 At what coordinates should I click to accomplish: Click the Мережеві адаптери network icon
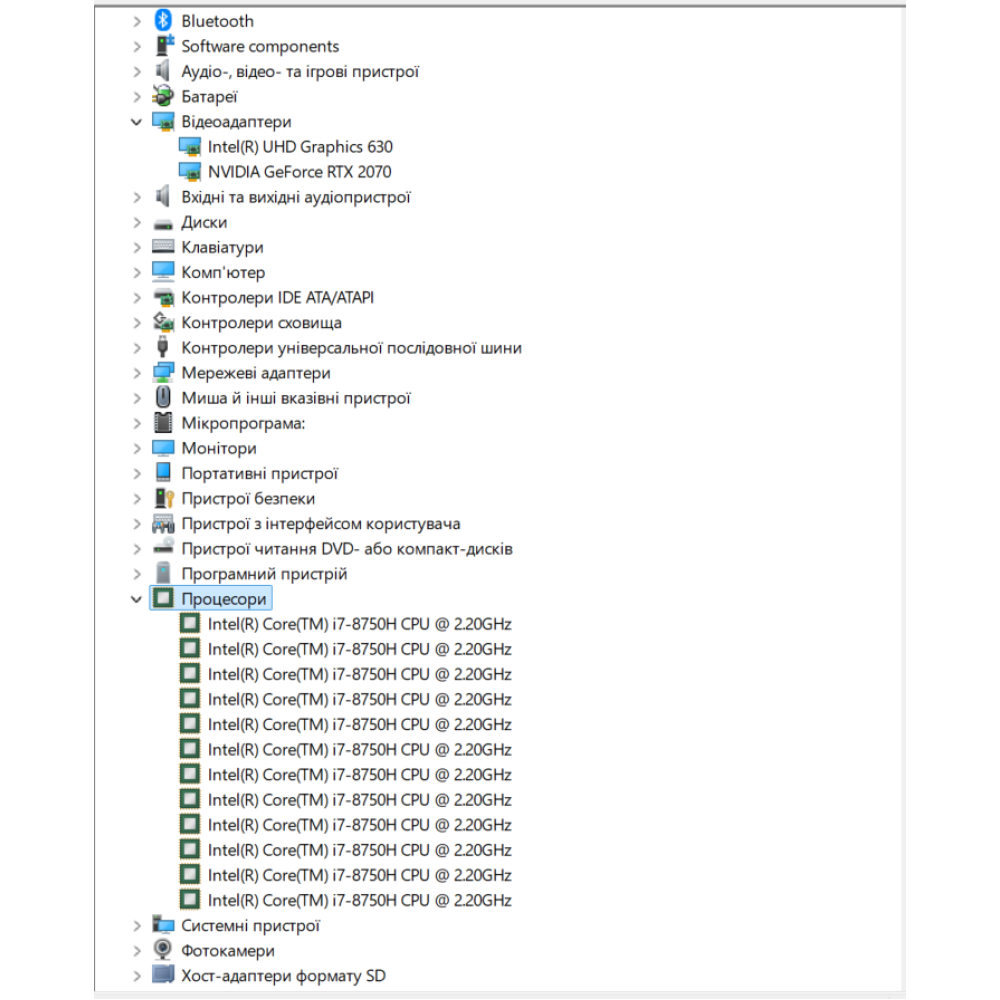click(163, 373)
